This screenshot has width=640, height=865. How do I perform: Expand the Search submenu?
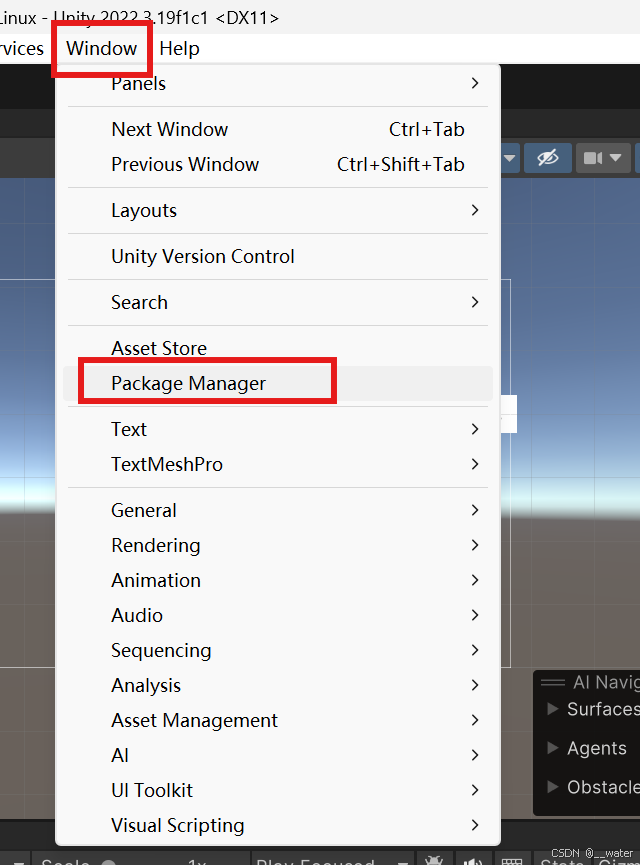click(x=278, y=302)
